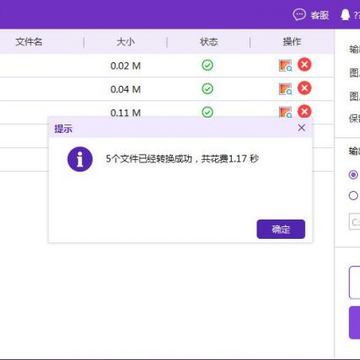360x360 pixels.
Task: Select the second output radio option
Action: tap(353, 196)
